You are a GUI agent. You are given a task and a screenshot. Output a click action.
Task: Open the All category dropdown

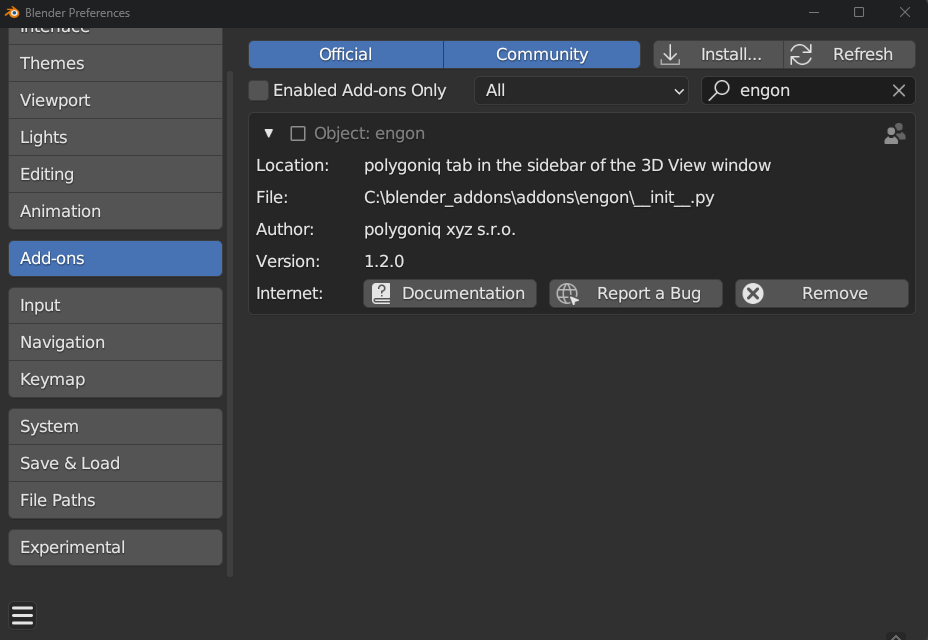[x=581, y=91]
